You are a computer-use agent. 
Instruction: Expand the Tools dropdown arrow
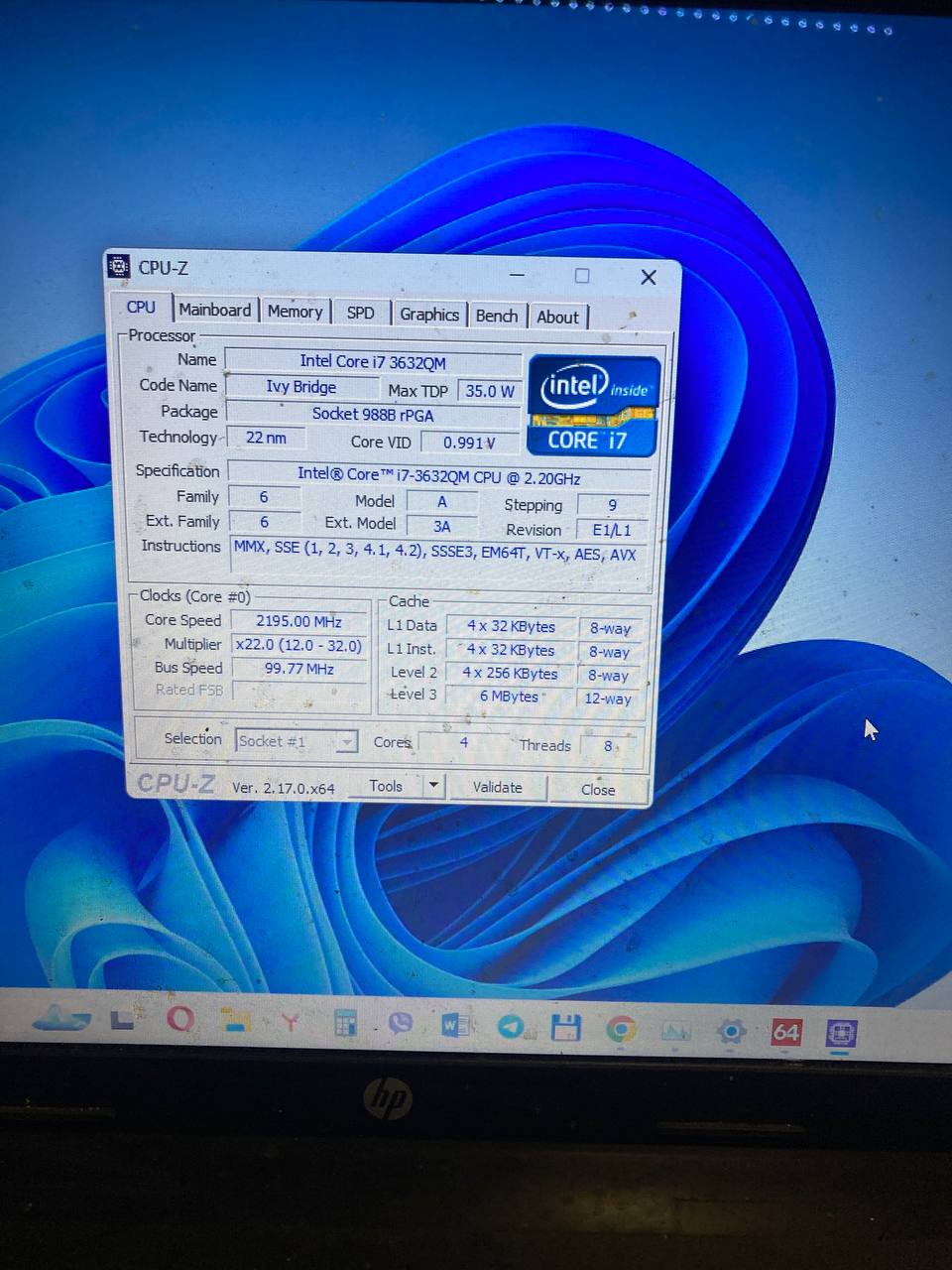(x=433, y=787)
